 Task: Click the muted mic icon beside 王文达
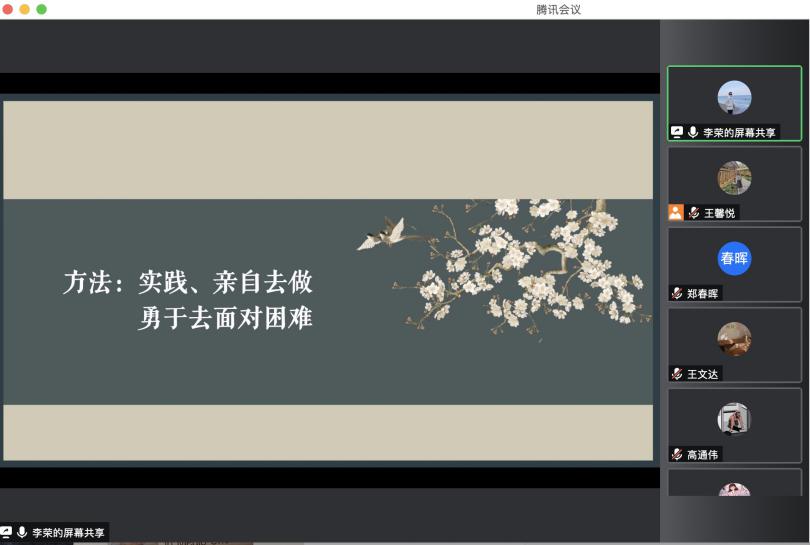point(677,373)
